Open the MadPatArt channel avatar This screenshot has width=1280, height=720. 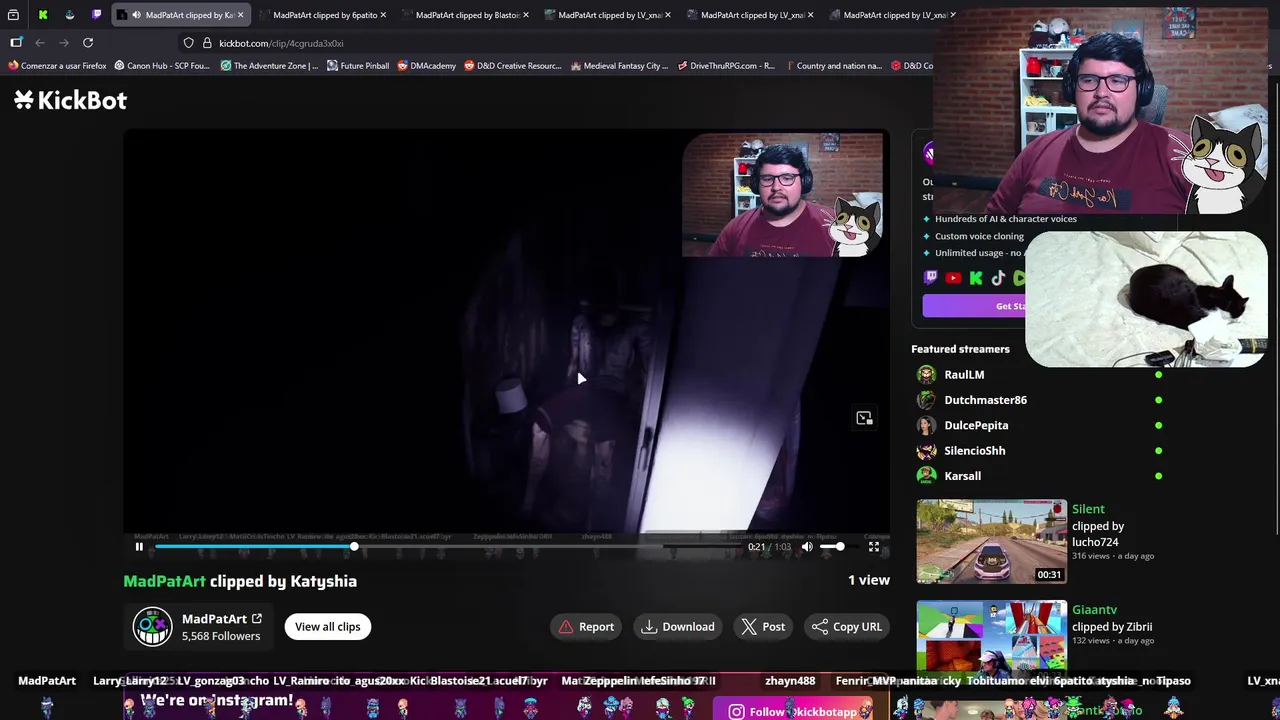pyautogui.click(x=153, y=627)
